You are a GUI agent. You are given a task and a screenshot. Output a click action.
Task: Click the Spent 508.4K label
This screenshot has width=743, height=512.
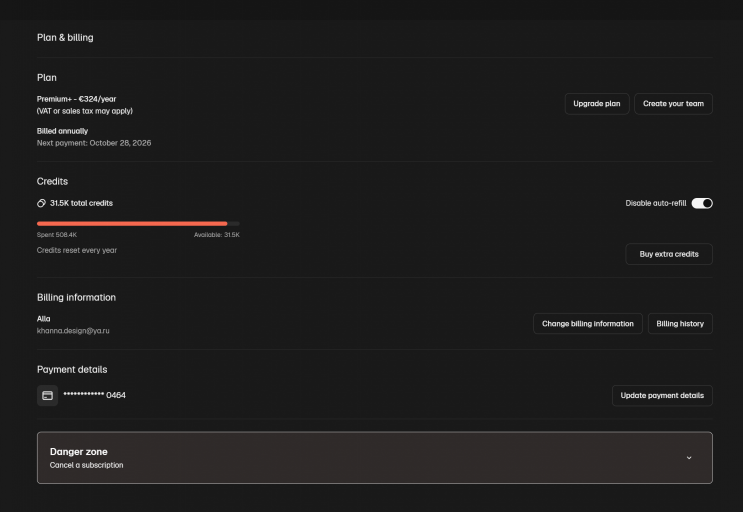tap(57, 235)
